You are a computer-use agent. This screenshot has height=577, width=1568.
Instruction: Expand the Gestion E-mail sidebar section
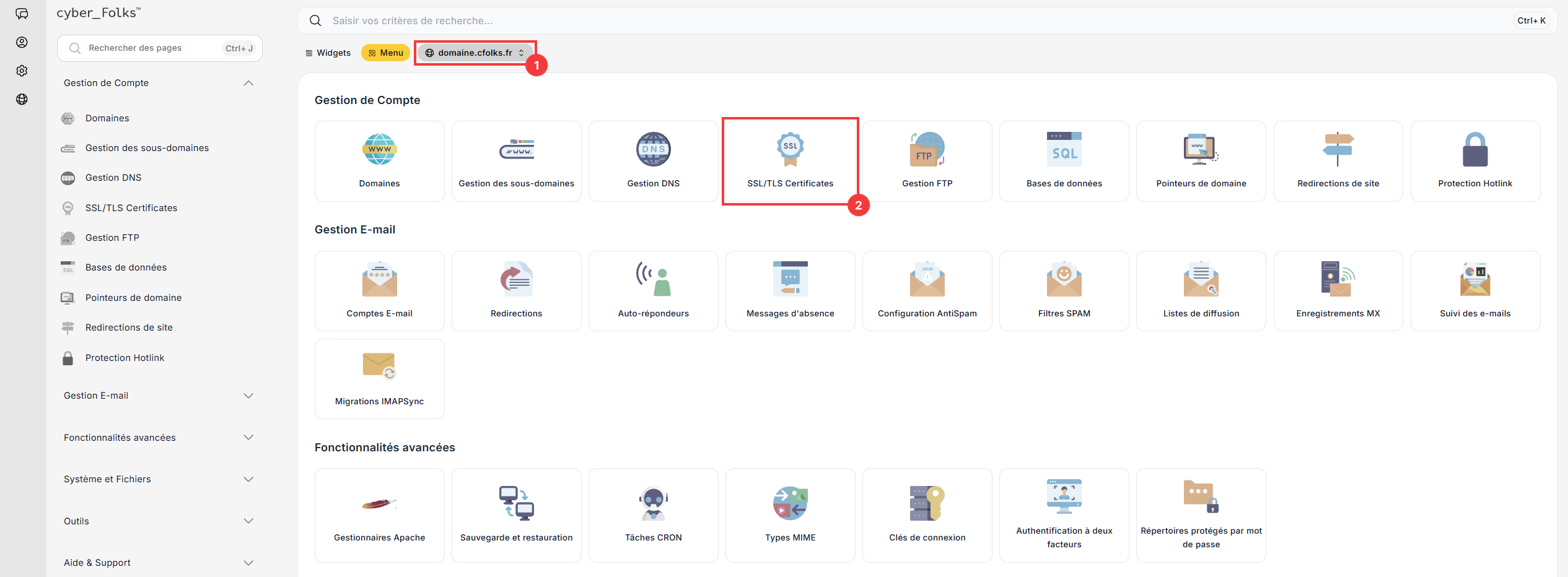tap(159, 396)
